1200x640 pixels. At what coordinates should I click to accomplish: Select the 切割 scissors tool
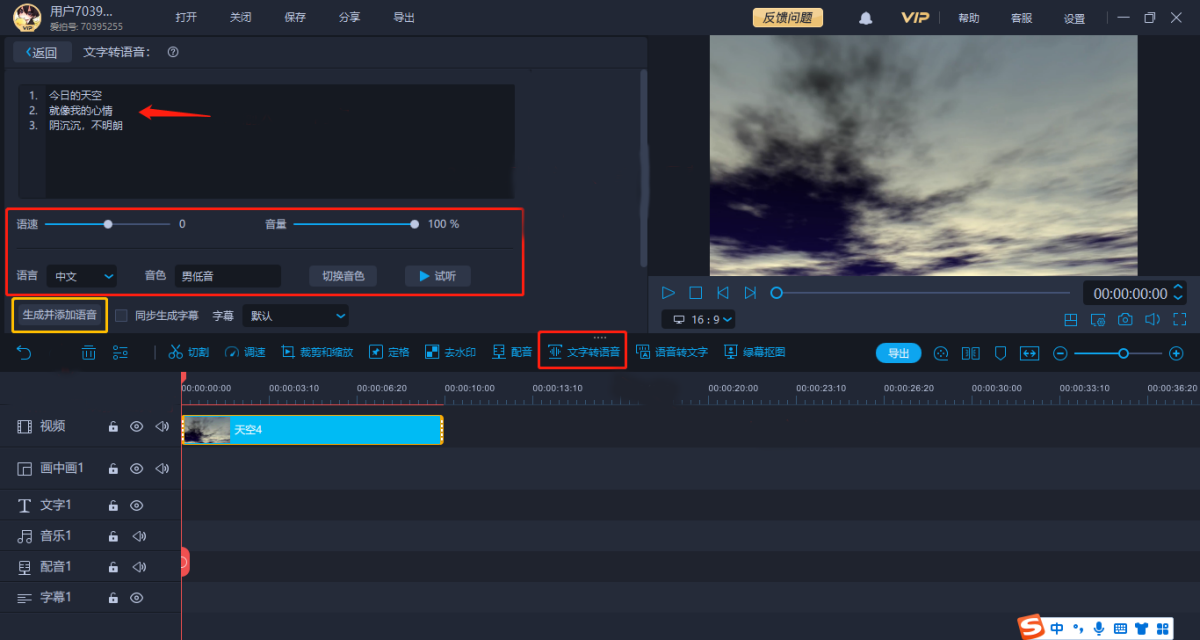(188, 352)
